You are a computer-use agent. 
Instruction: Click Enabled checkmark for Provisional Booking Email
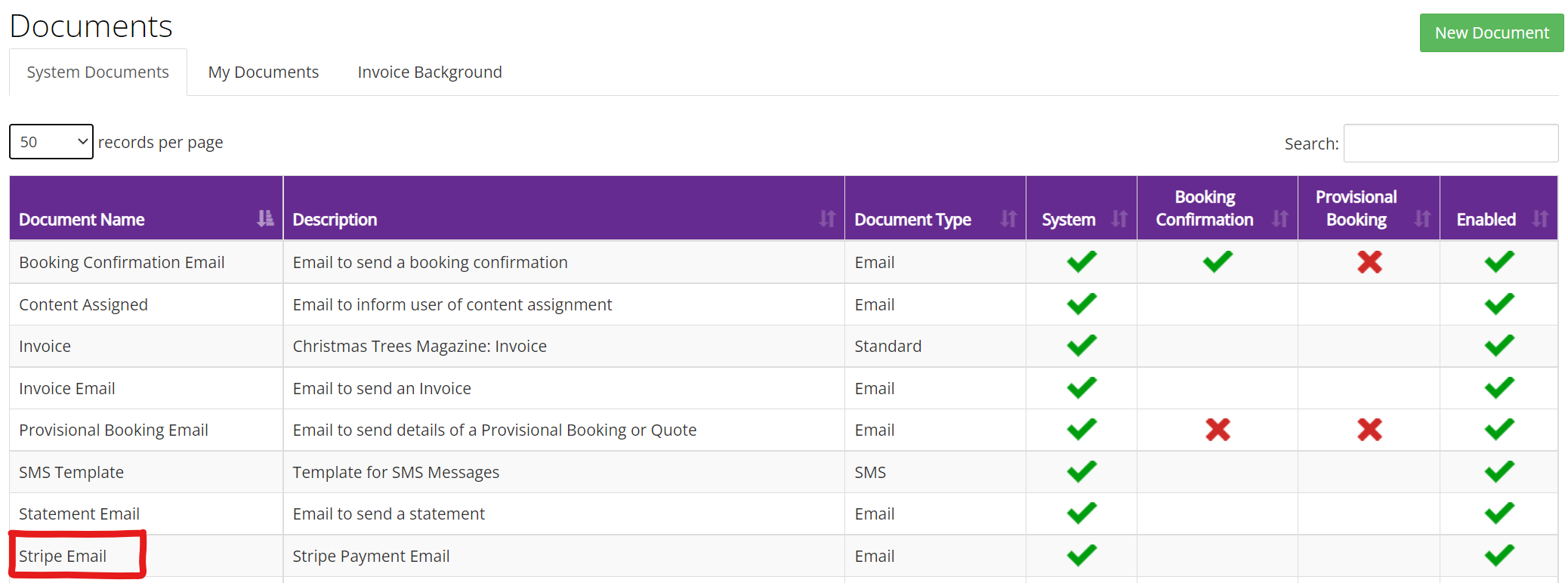1499,430
